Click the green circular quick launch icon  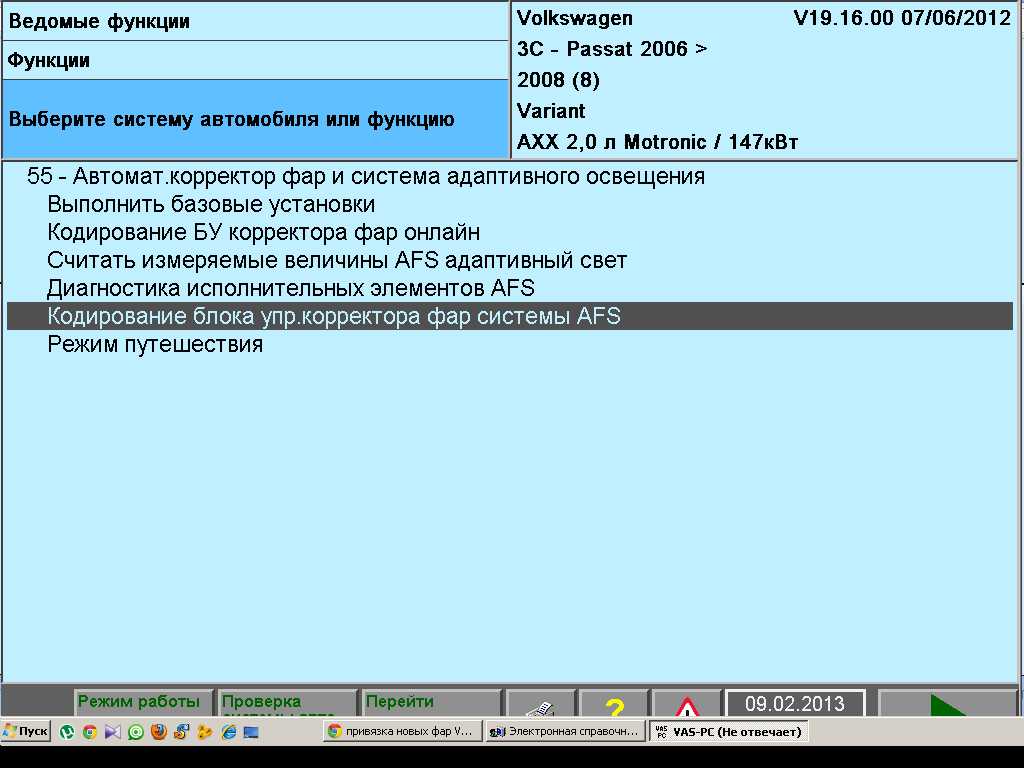pyautogui.click(x=135, y=732)
